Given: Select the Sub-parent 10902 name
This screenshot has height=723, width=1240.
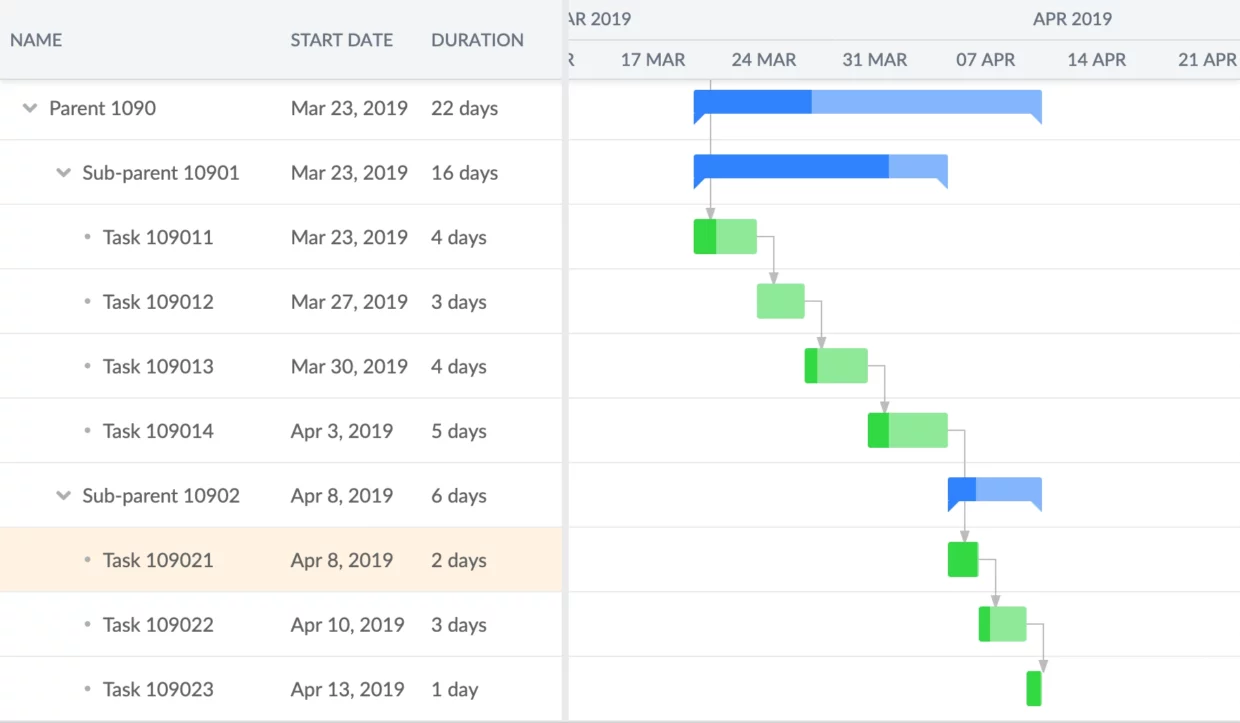Looking at the screenshot, I should pos(161,496).
